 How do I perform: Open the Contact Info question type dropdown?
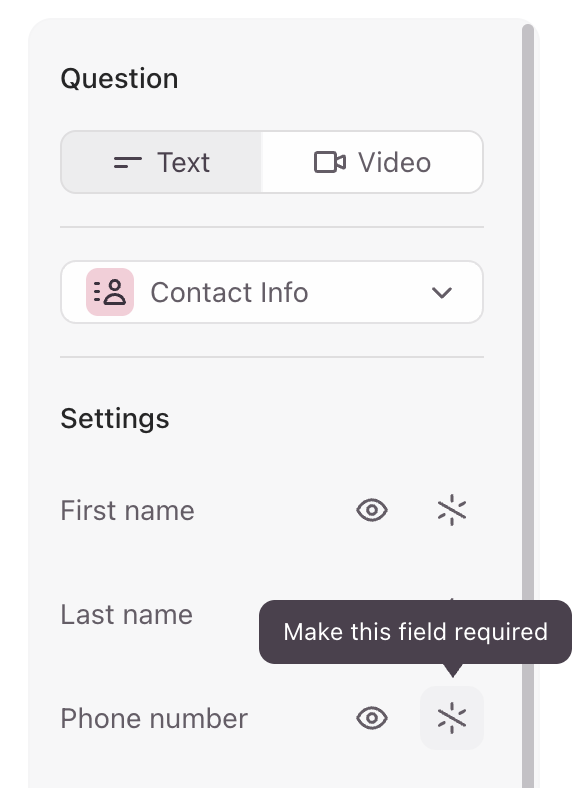coord(272,292)
